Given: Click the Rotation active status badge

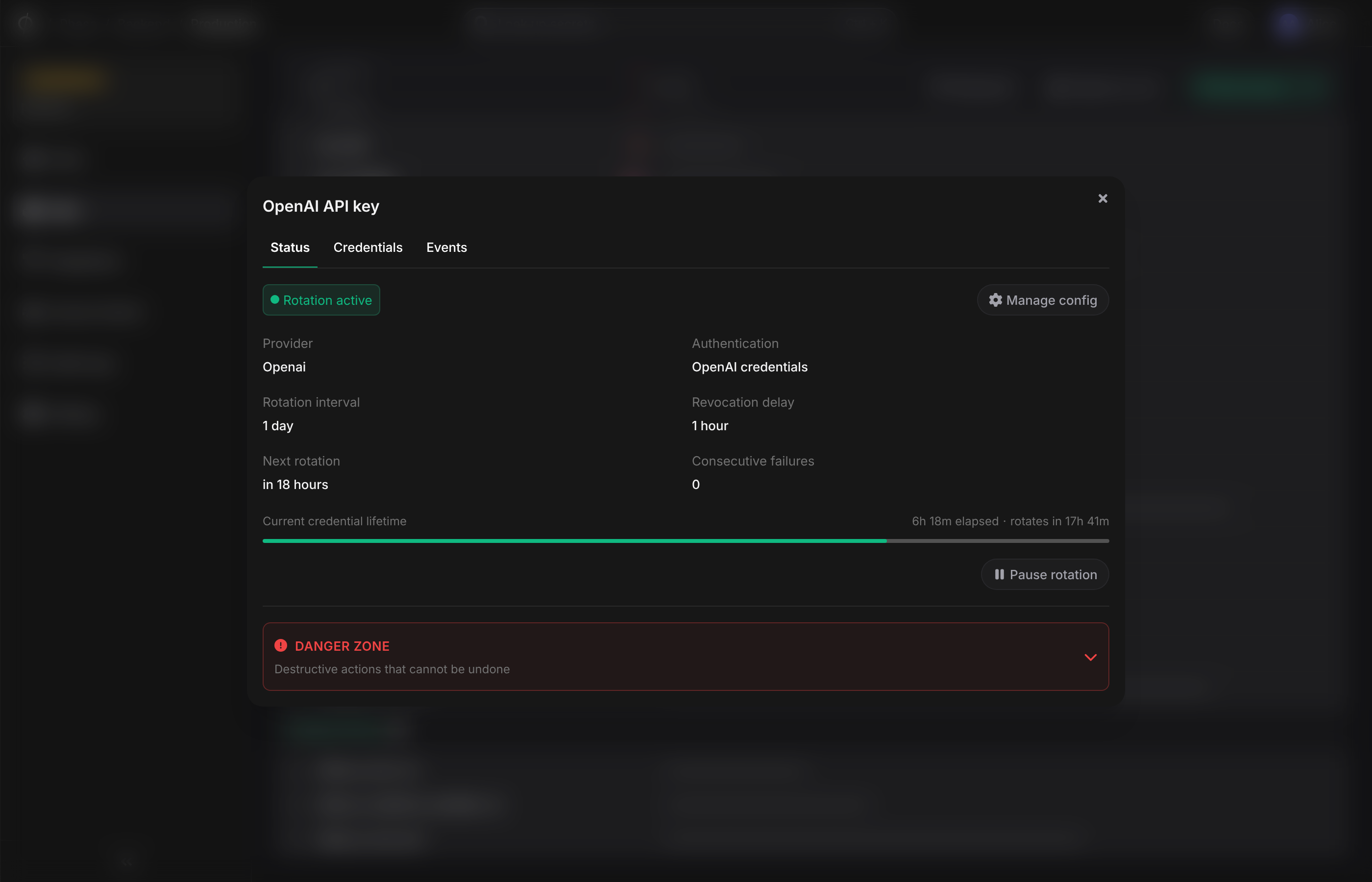Looking at the screenshot, I should pos(321,300).
